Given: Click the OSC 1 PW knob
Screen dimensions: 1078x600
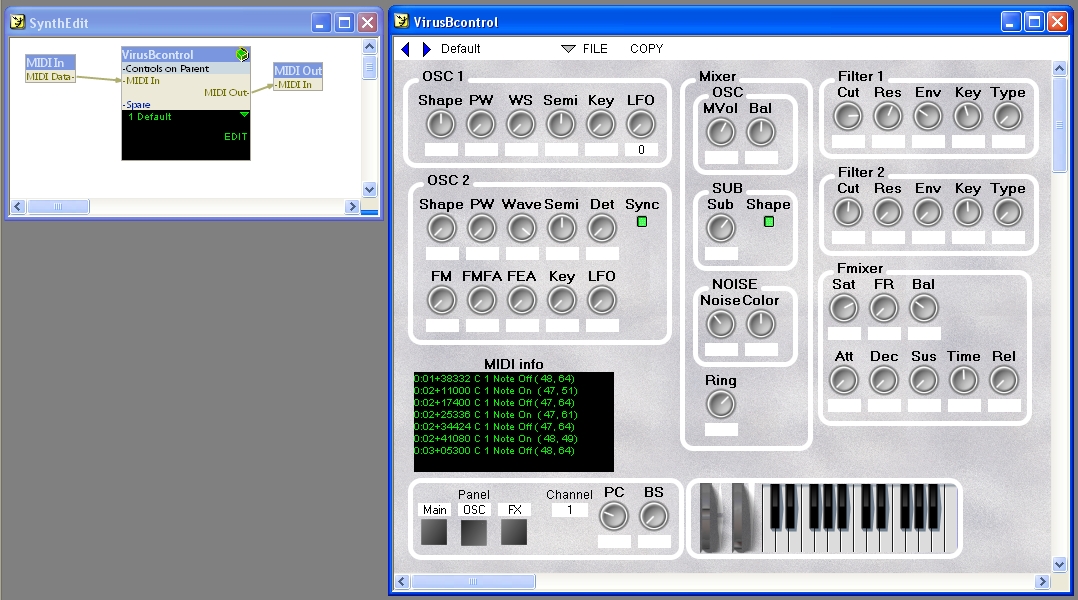Looking at the screenshot, I should [x=481, y=124].
